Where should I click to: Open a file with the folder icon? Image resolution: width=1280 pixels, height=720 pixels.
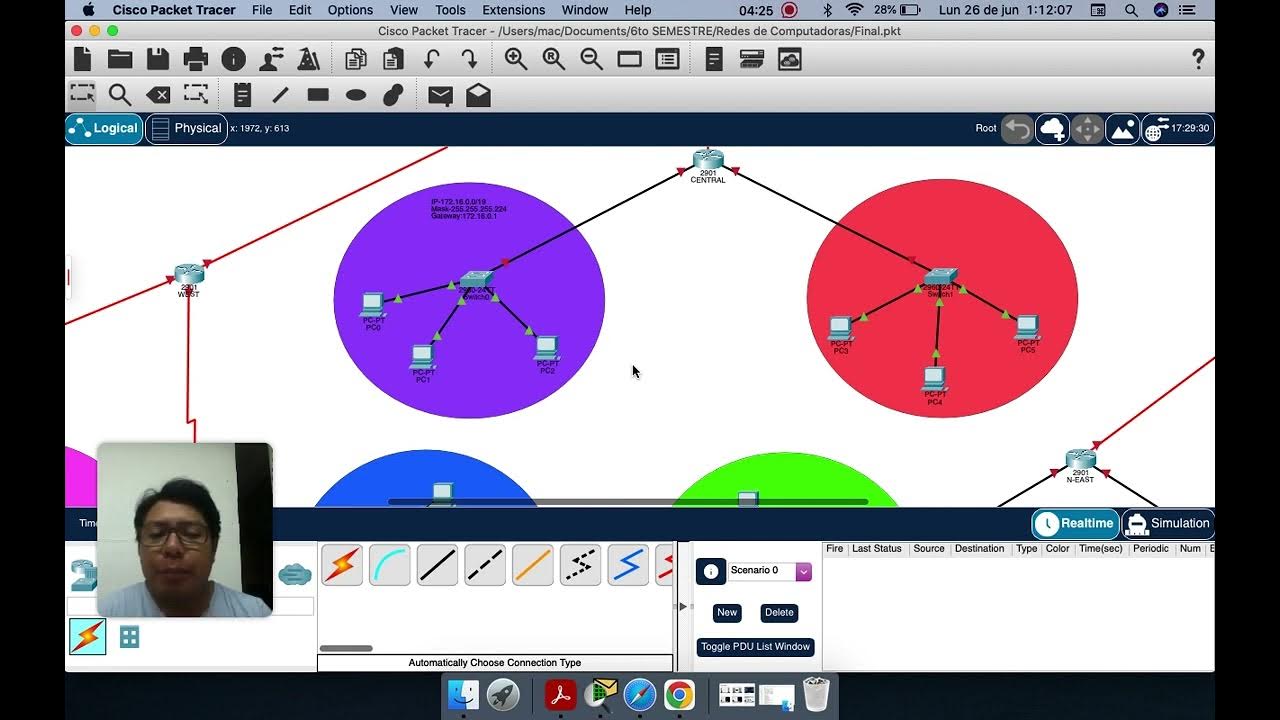(x=120, y=59)
